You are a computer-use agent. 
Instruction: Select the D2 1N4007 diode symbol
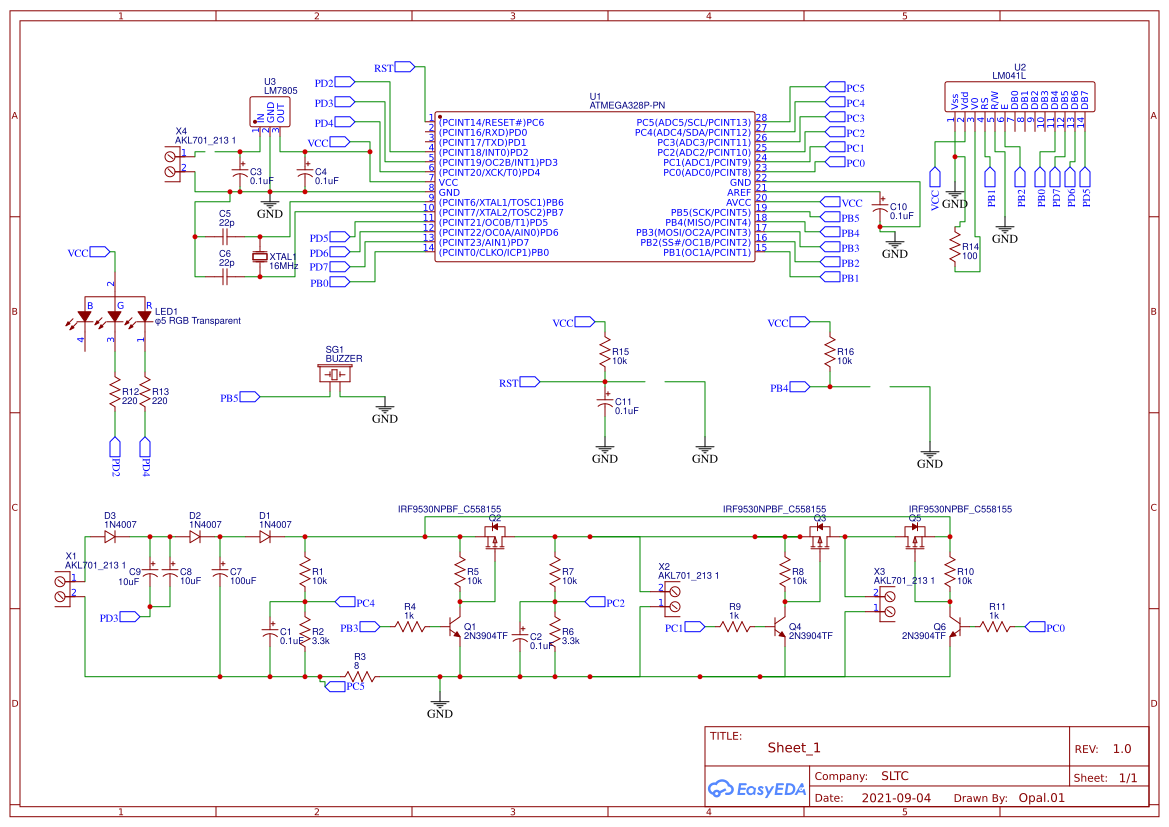coord(195,536)
